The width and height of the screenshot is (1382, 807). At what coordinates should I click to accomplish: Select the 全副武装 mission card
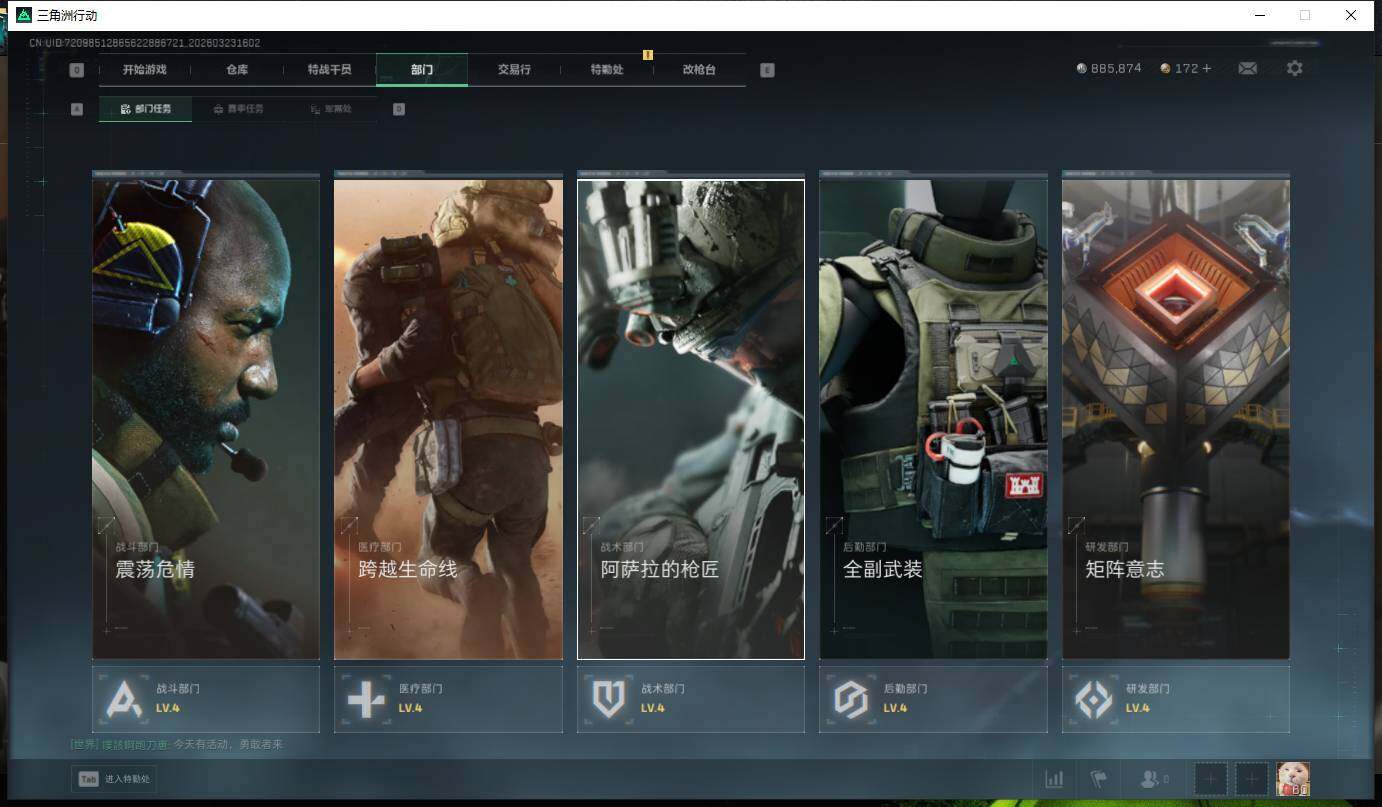933,419
